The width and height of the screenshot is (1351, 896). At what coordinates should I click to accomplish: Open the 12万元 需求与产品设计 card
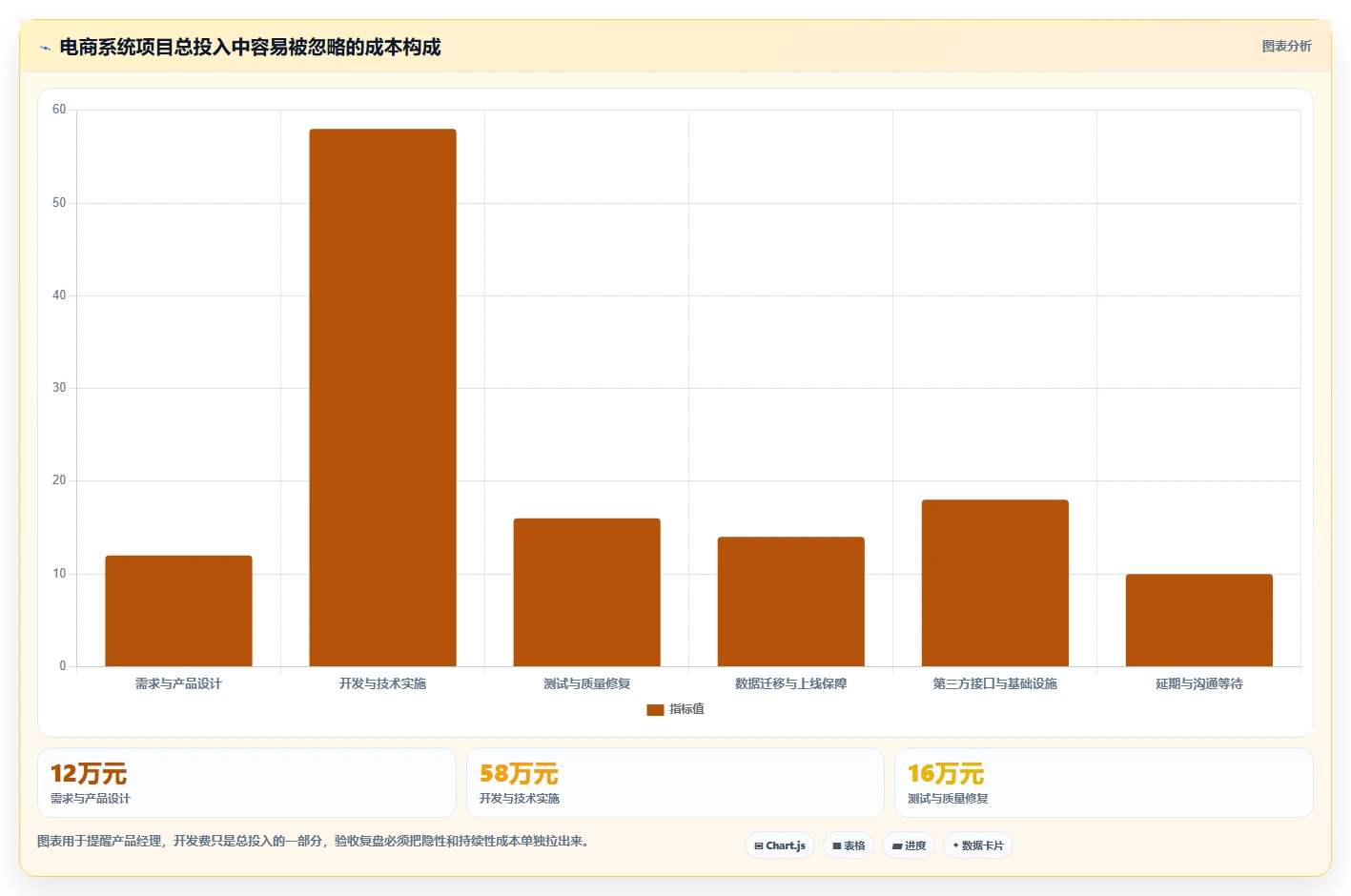coord(246,783)
